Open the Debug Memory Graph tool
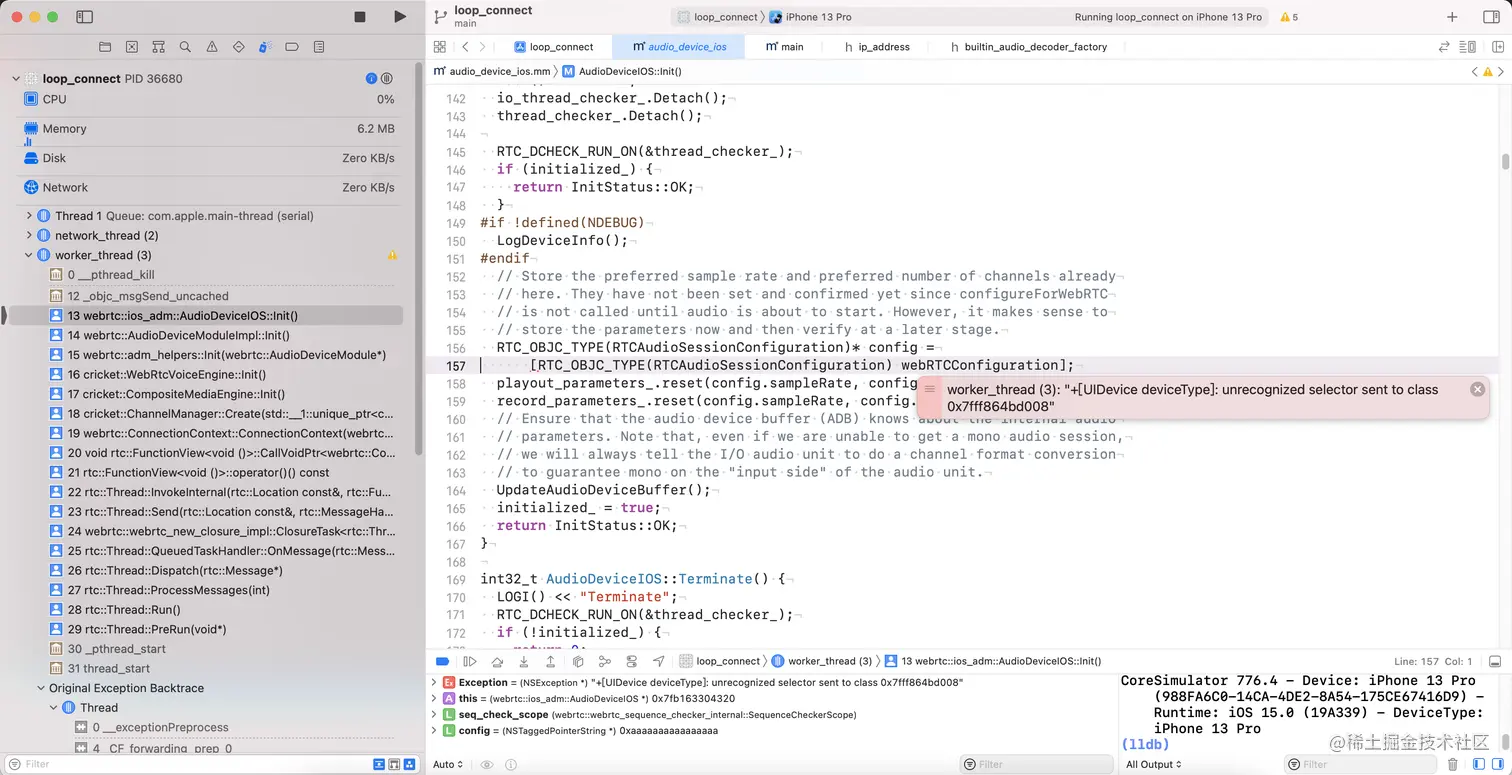The image size is (1512, 775). pos(605,661)
